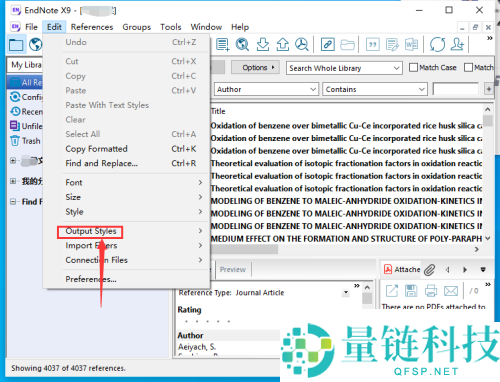Toggle the Match Case checkbox
Image resolution: width=500 pixels, height=382 pixels.
(x=413, y=68)
